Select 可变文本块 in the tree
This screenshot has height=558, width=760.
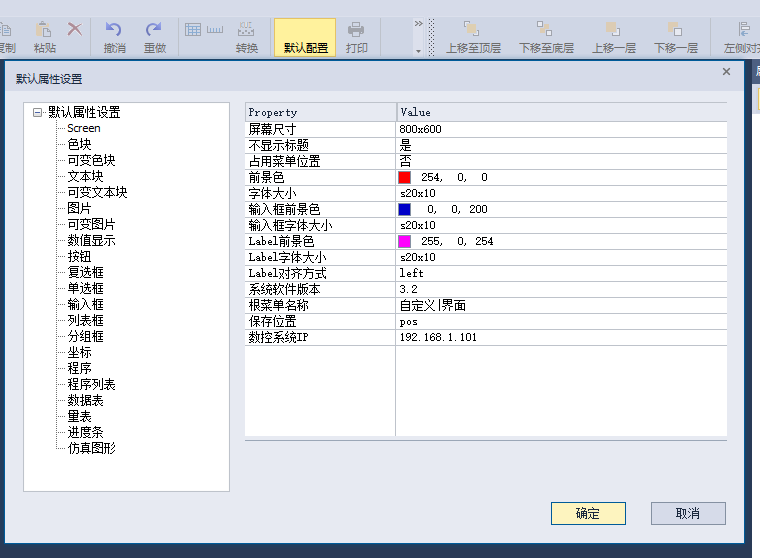coord(97,192)
